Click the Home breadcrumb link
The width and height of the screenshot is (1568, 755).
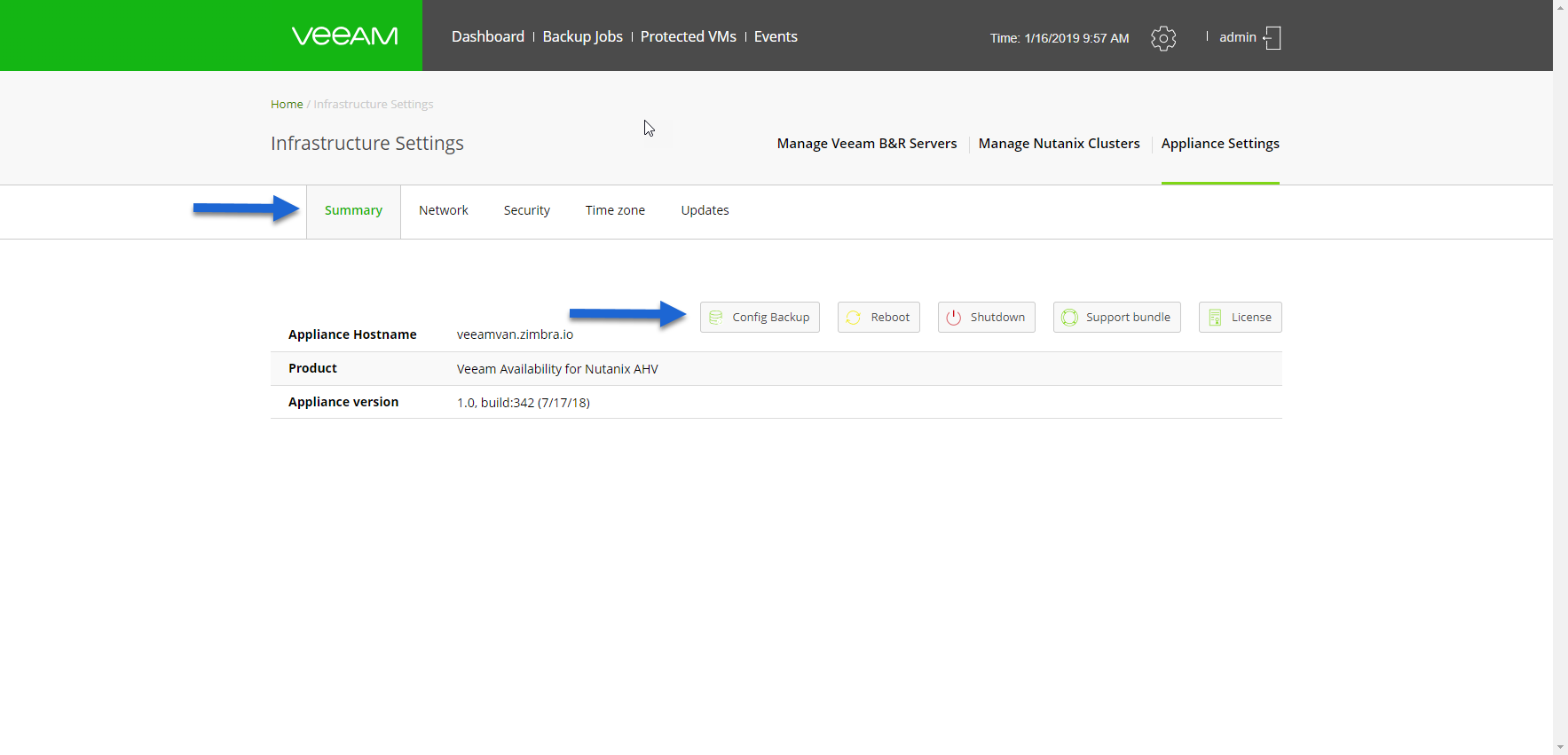(287, 105)
